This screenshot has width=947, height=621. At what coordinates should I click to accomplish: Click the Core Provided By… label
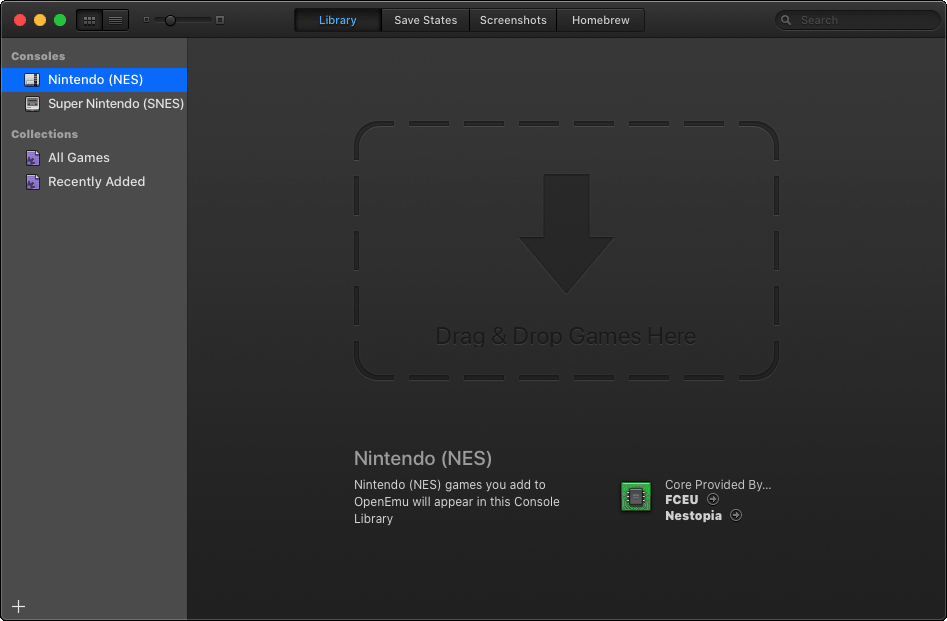[x=718, y=484]
